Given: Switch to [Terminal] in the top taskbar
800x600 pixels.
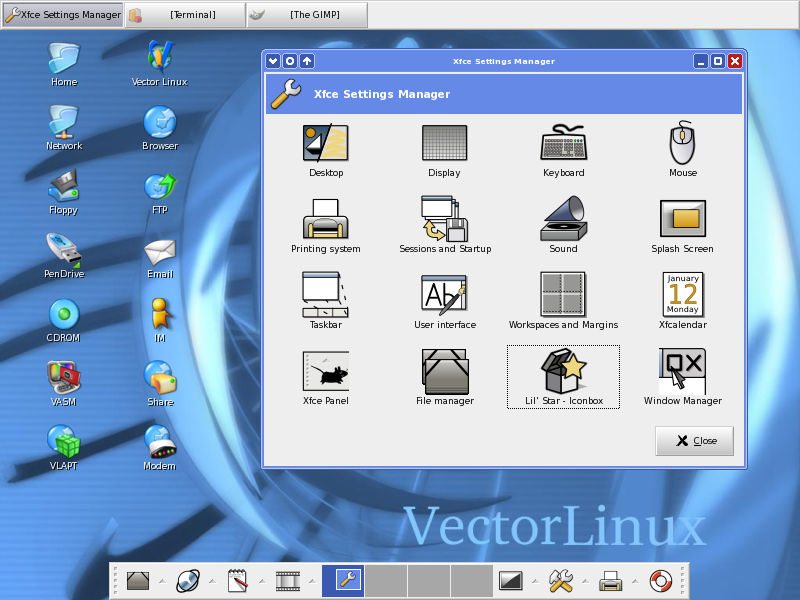Looking at the screenshot, I should pos(185,15).
